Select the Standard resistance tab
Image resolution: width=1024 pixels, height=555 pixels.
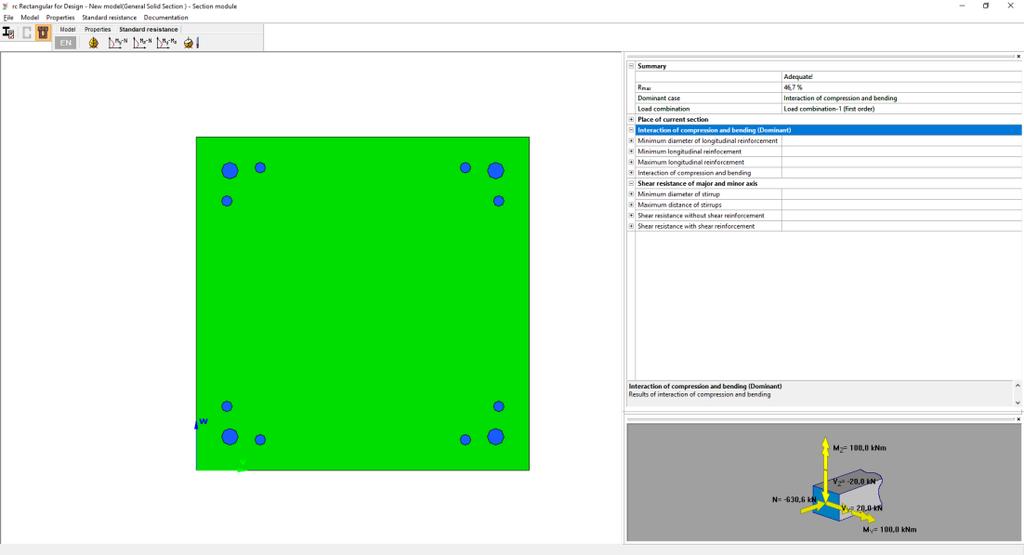(x=148, y=29)
